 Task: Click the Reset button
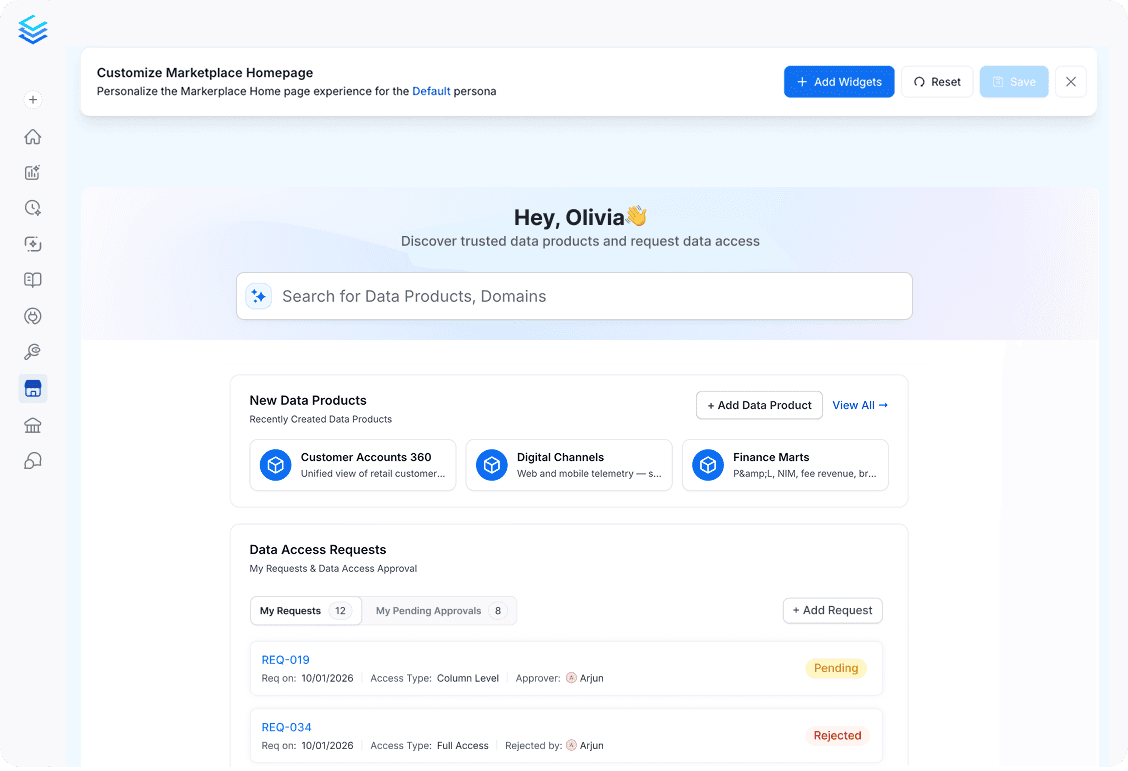pos(937,82)
